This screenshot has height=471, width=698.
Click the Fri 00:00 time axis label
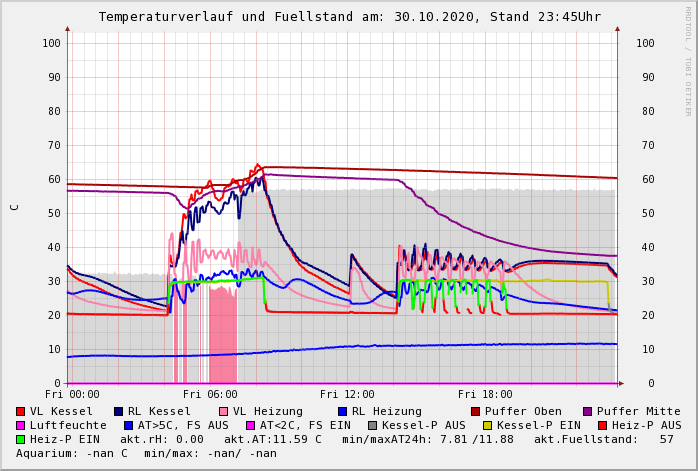click(72, 394)
